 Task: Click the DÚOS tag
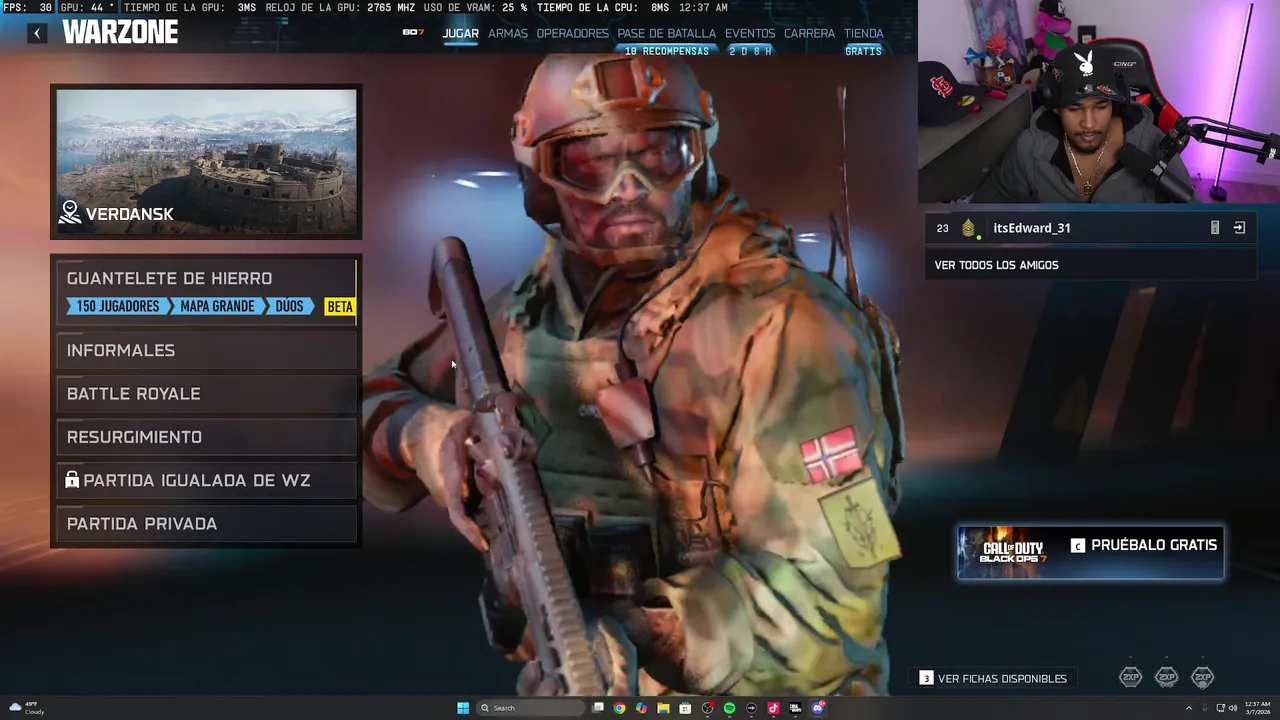(x=289, y=306)
